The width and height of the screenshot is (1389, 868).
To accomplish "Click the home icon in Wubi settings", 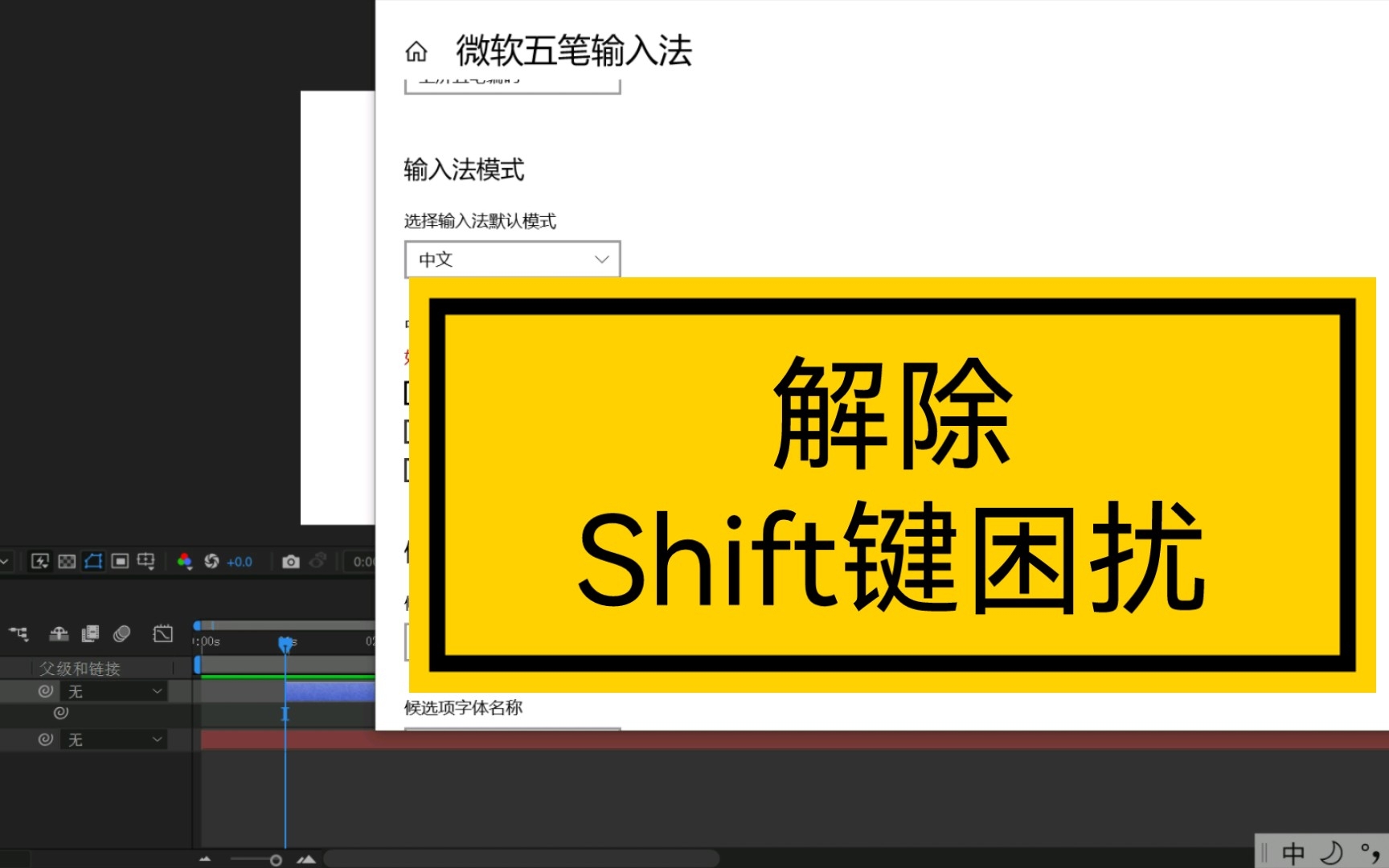I will 416,51.
